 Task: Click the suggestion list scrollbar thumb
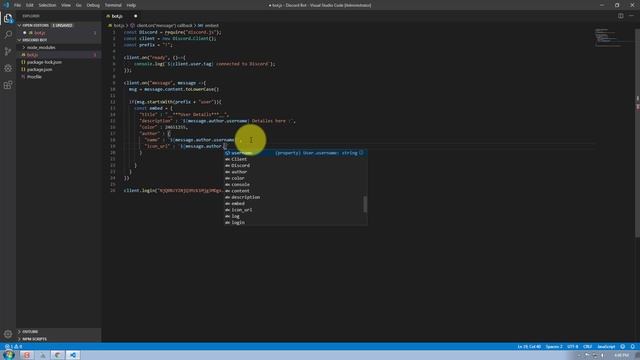pyautogui.click(x=365, y=204)
